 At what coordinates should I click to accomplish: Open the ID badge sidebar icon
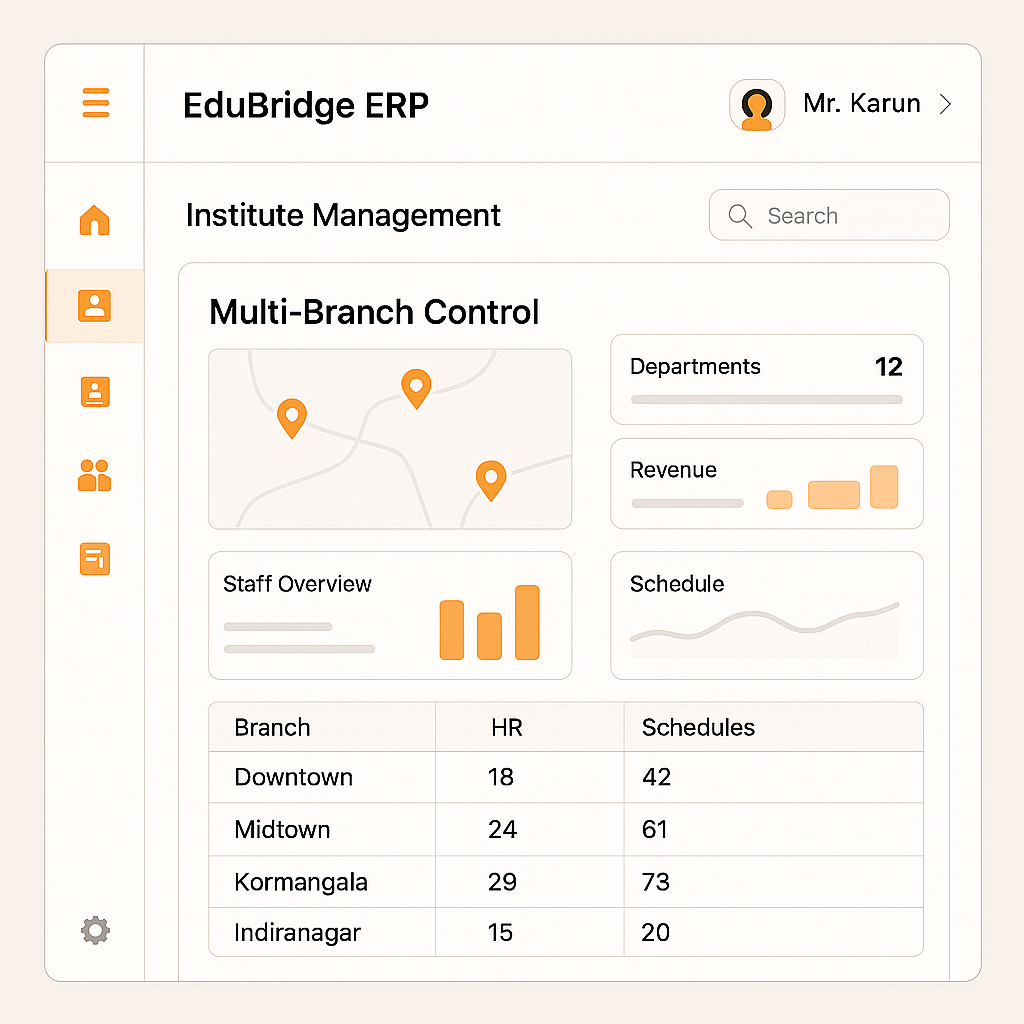click(x=95, y=392)
